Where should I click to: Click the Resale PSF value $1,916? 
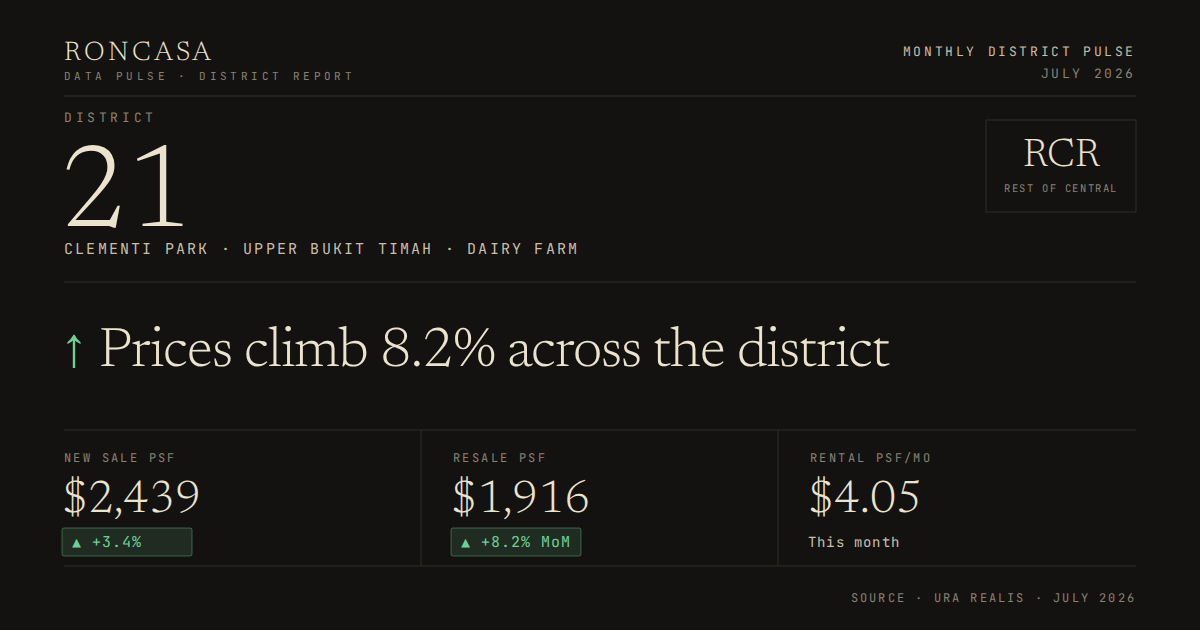pyautogui.click(x=521, y=497)
